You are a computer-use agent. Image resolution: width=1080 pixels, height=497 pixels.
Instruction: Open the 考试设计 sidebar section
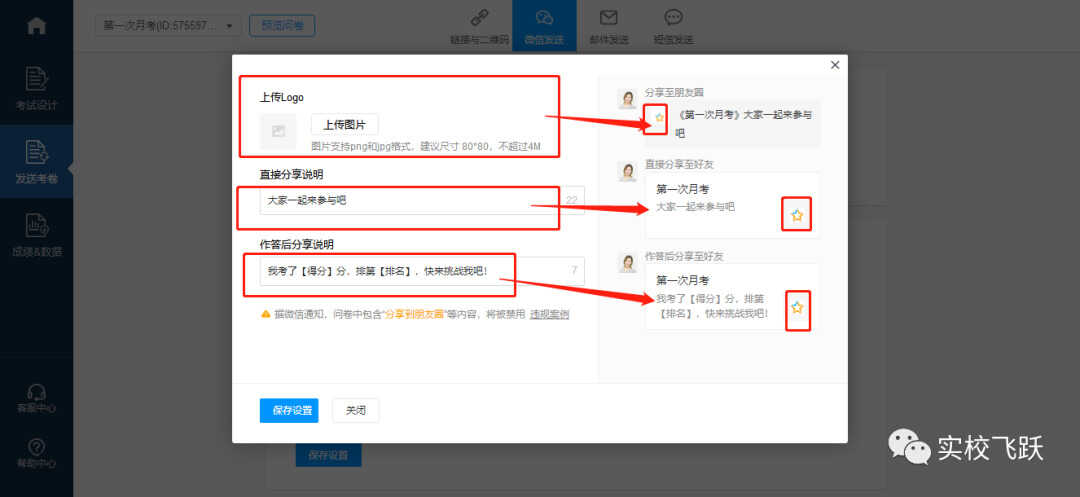coord(36,88)
